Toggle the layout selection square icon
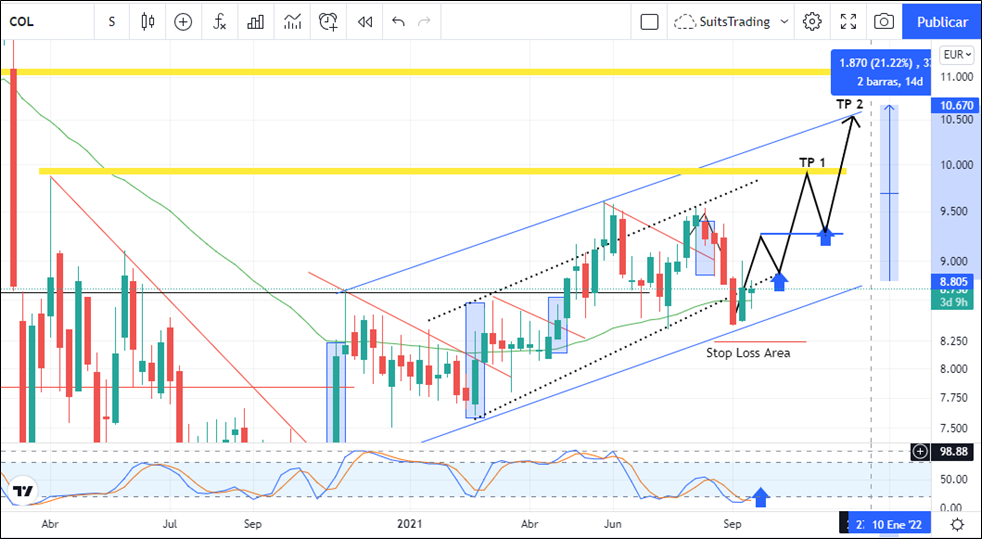The image size is (982, 539). 649,21
